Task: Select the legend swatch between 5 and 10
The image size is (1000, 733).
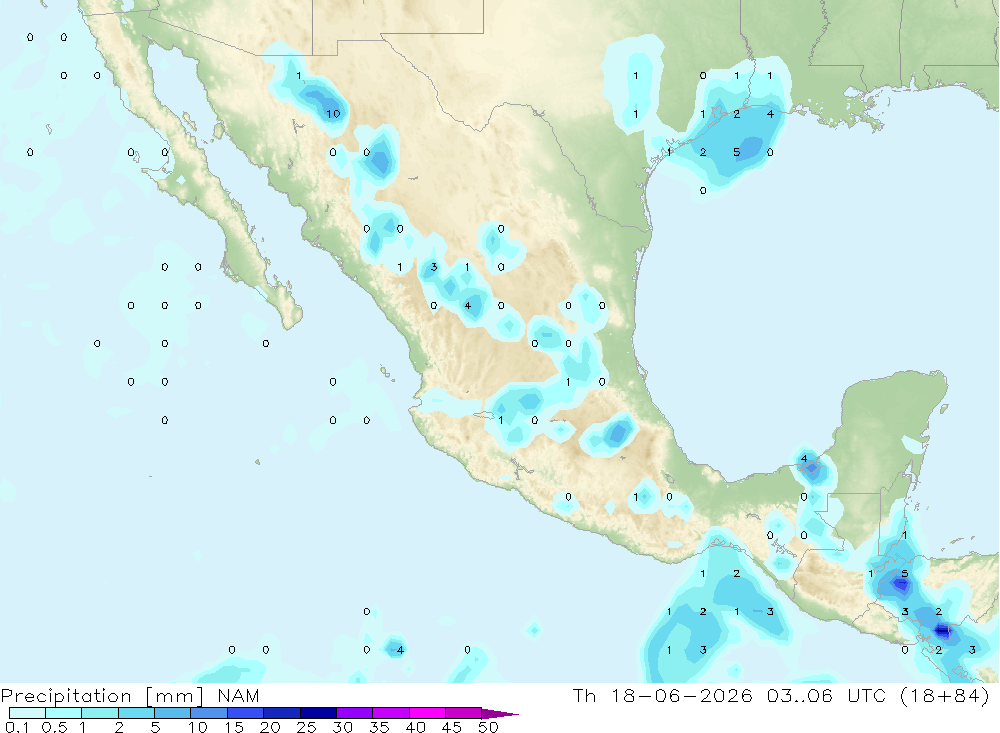Action: [173, 713]
